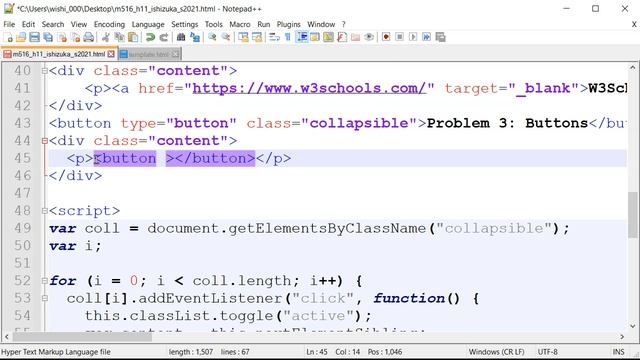The width and height of the screenshot is (640, 360).
Task: Click the Paste toolbar icon
Action: pyautogui.click(x=133, y=38)
